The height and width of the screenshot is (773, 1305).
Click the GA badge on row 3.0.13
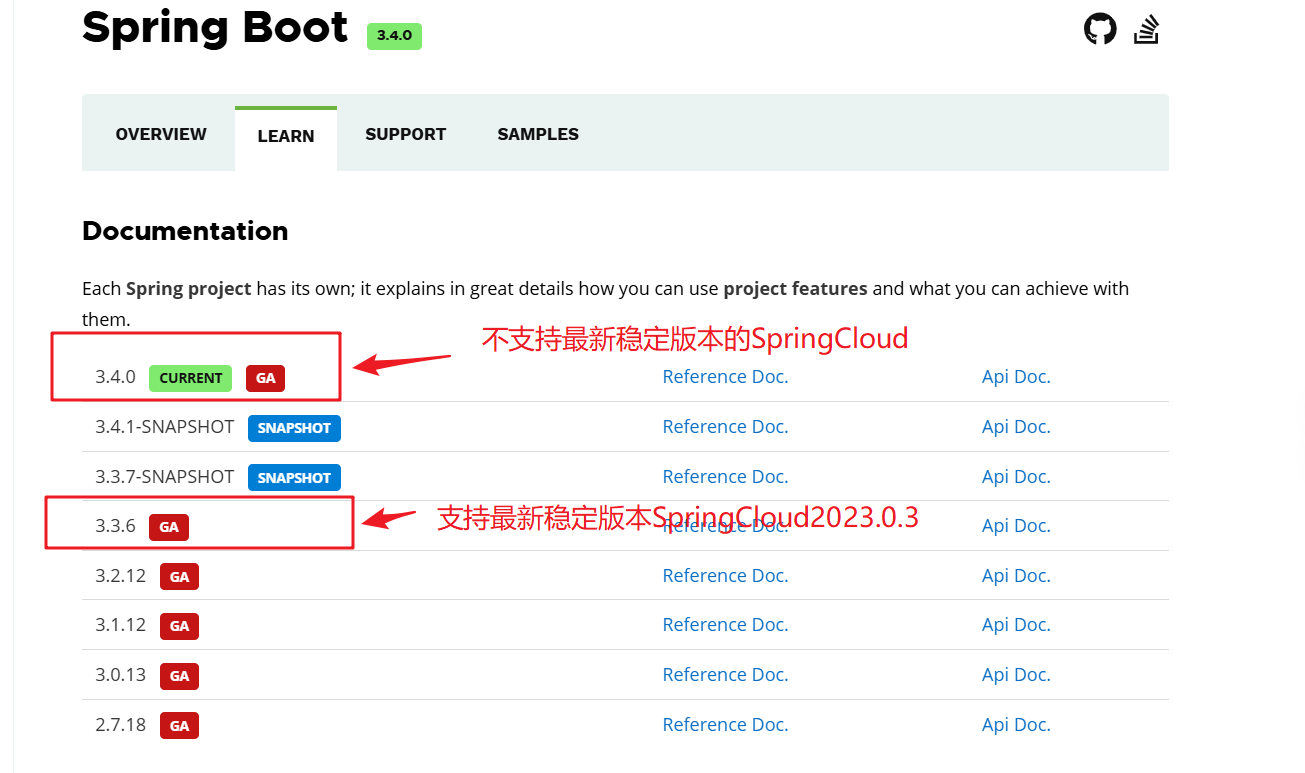tap(179, 676)
